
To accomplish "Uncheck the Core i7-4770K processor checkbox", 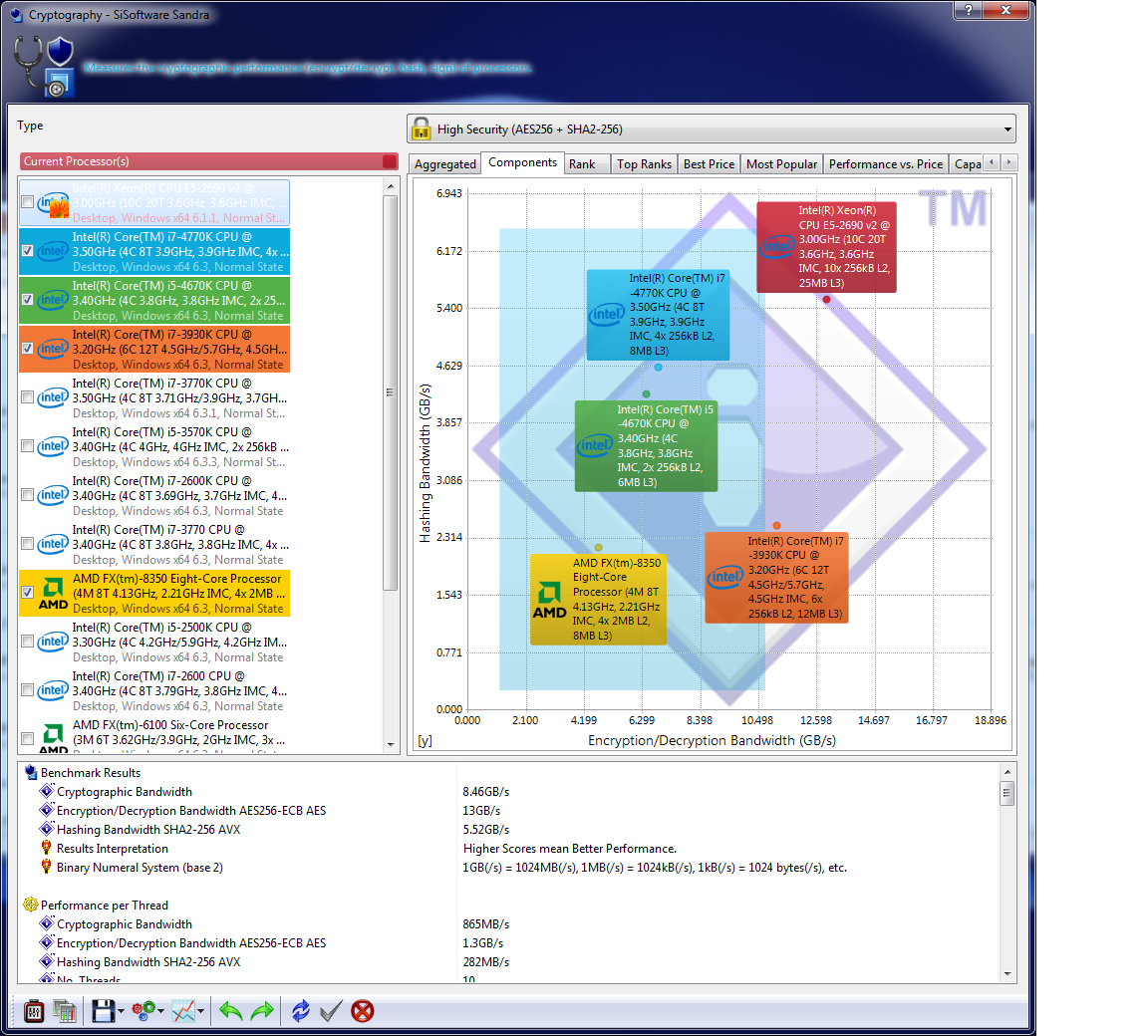I will 27,251.
